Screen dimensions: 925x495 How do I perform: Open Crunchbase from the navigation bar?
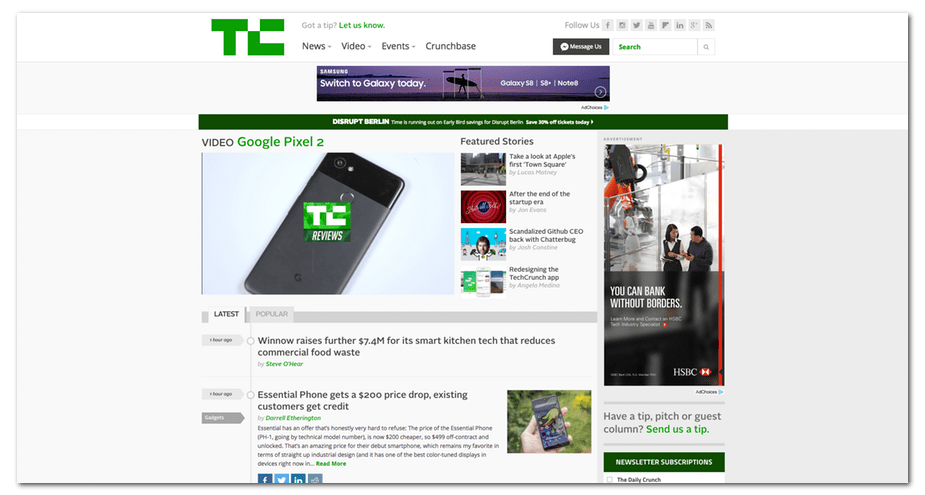tap(450, 46)
